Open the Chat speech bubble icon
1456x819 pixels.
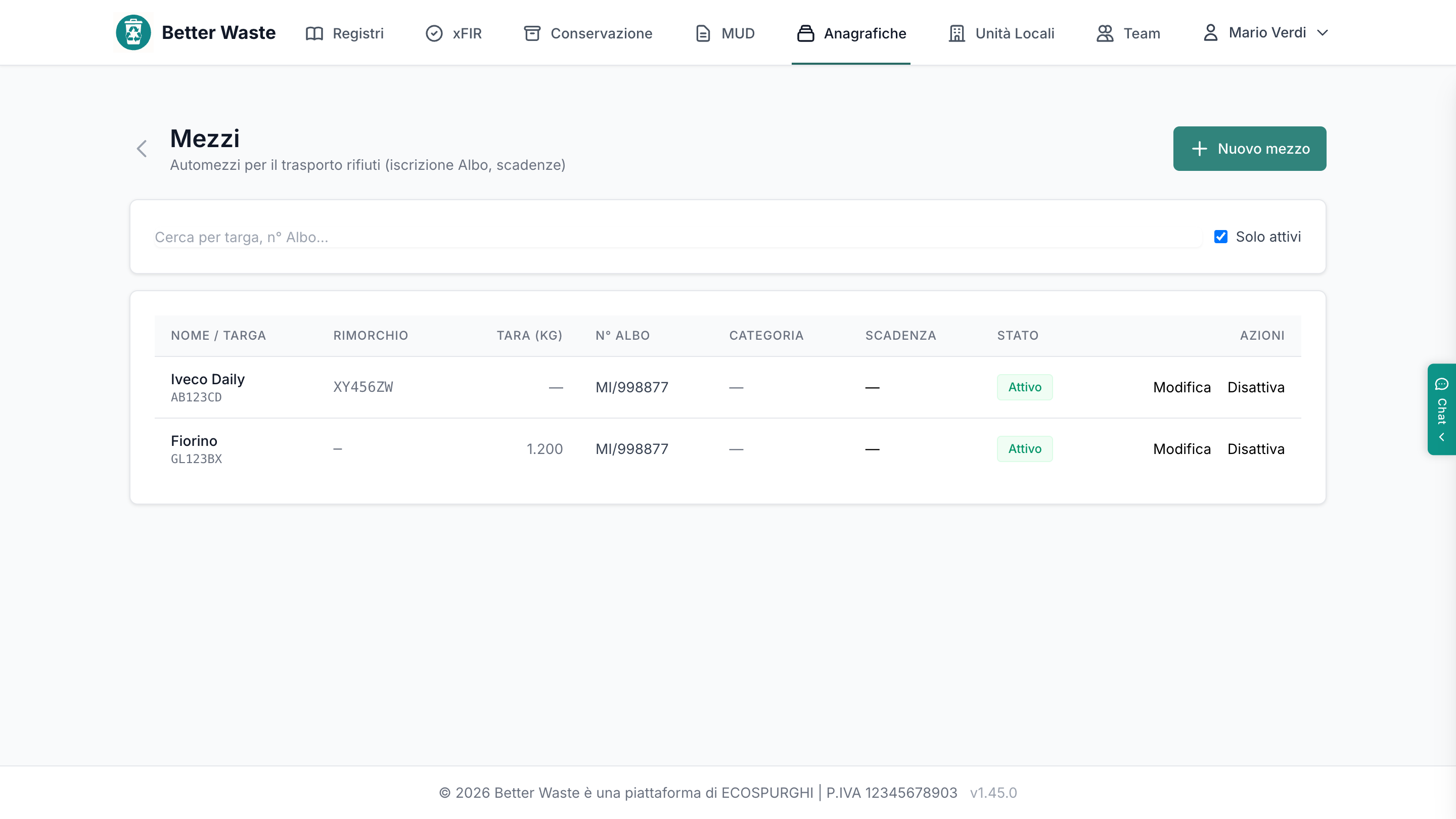(1442, 384)
